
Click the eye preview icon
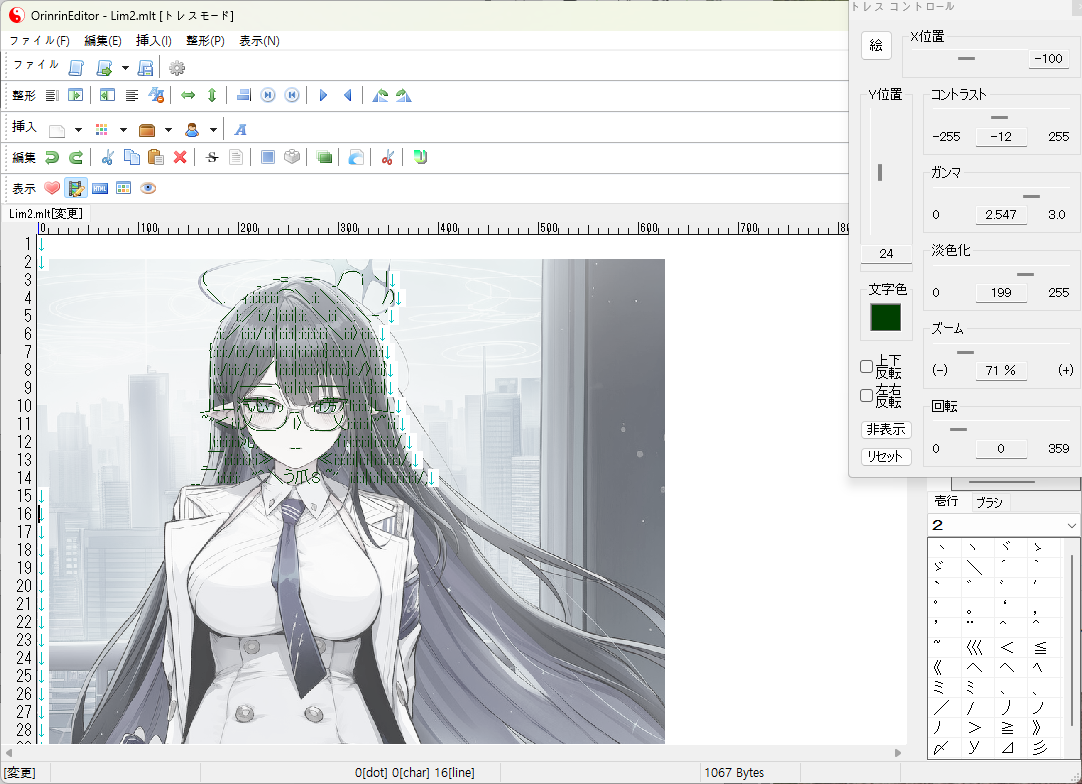[x=148, y=188]
